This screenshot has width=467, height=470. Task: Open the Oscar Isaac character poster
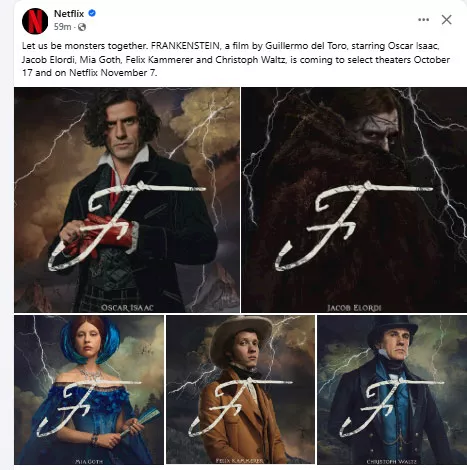click(127, 200)
